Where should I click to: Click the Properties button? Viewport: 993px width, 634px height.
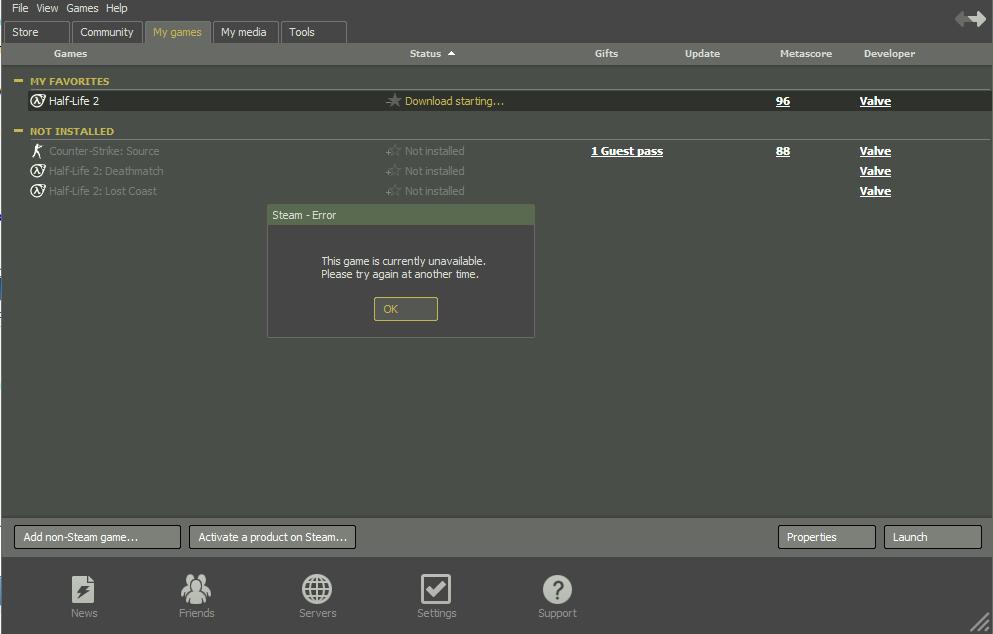pyautogui.click(x=826, y=537)
